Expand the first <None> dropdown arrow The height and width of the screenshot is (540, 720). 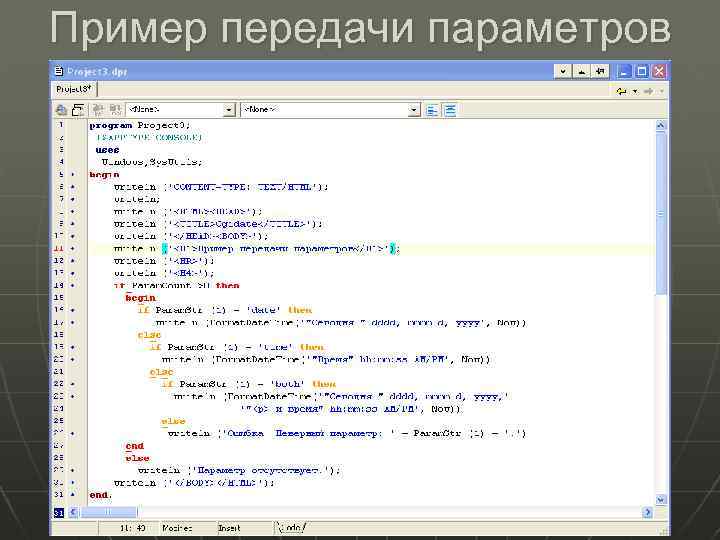pyautogui.click(x=229, y=110)
